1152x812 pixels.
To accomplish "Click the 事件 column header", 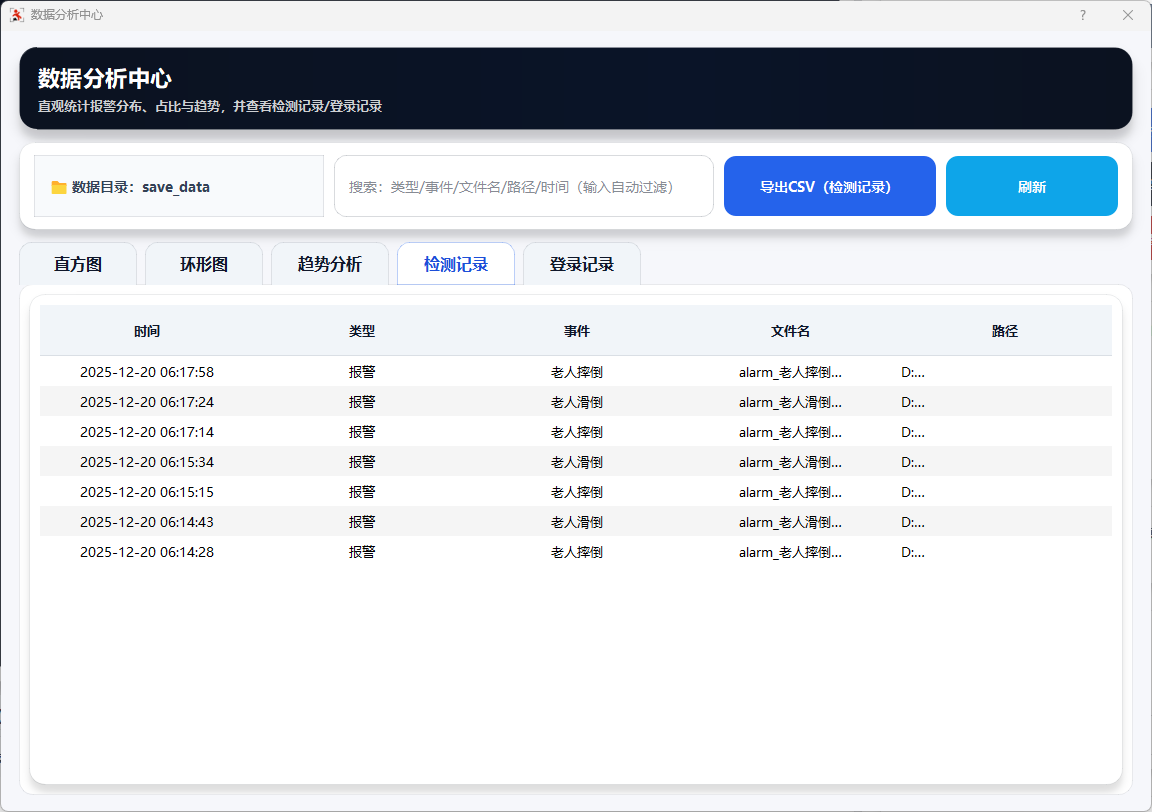I will pos(577,331).
